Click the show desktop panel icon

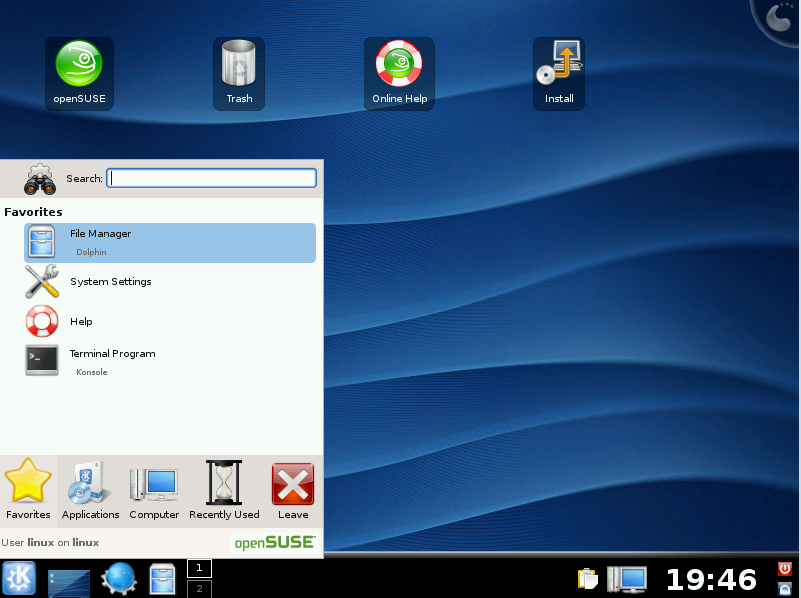click(69, 582)
